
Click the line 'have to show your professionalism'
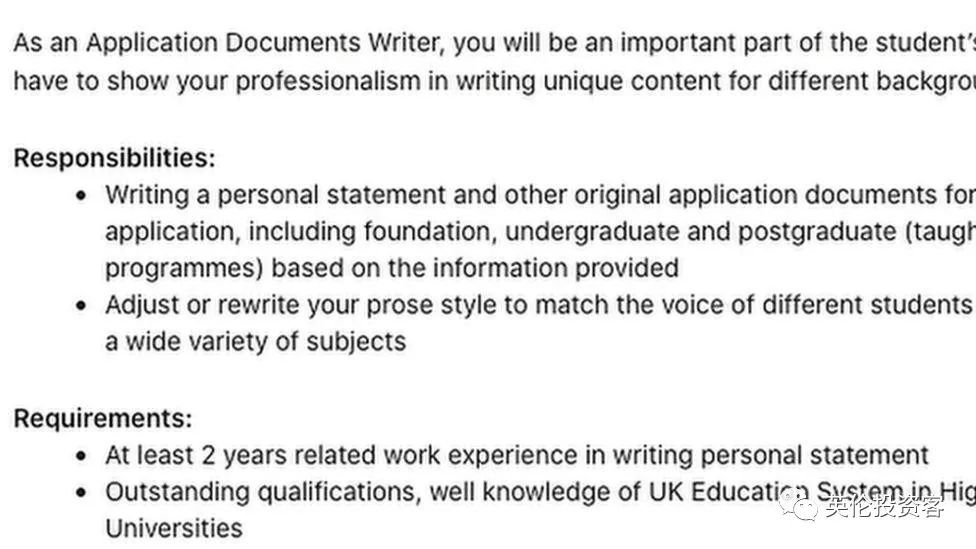495,82
